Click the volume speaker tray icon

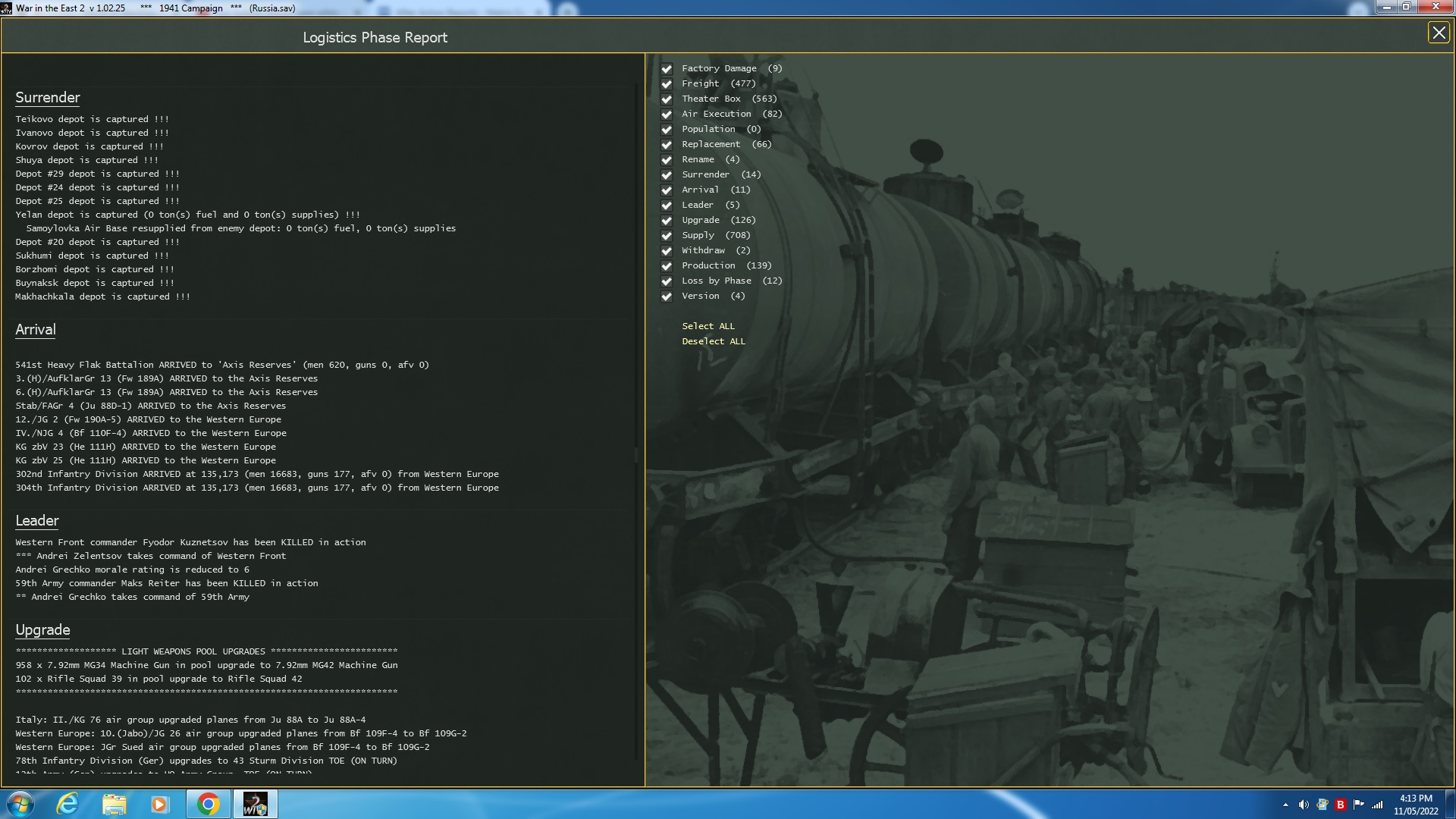point(1303,805)
